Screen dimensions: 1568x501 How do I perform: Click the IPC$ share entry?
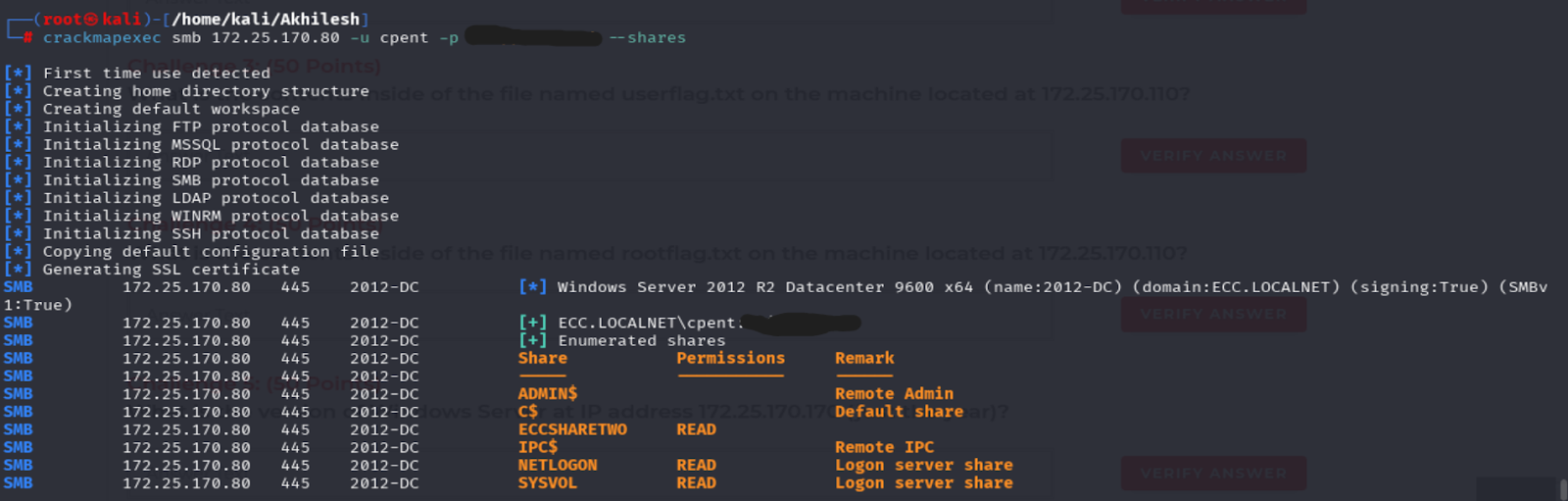(x=537, y=447)
